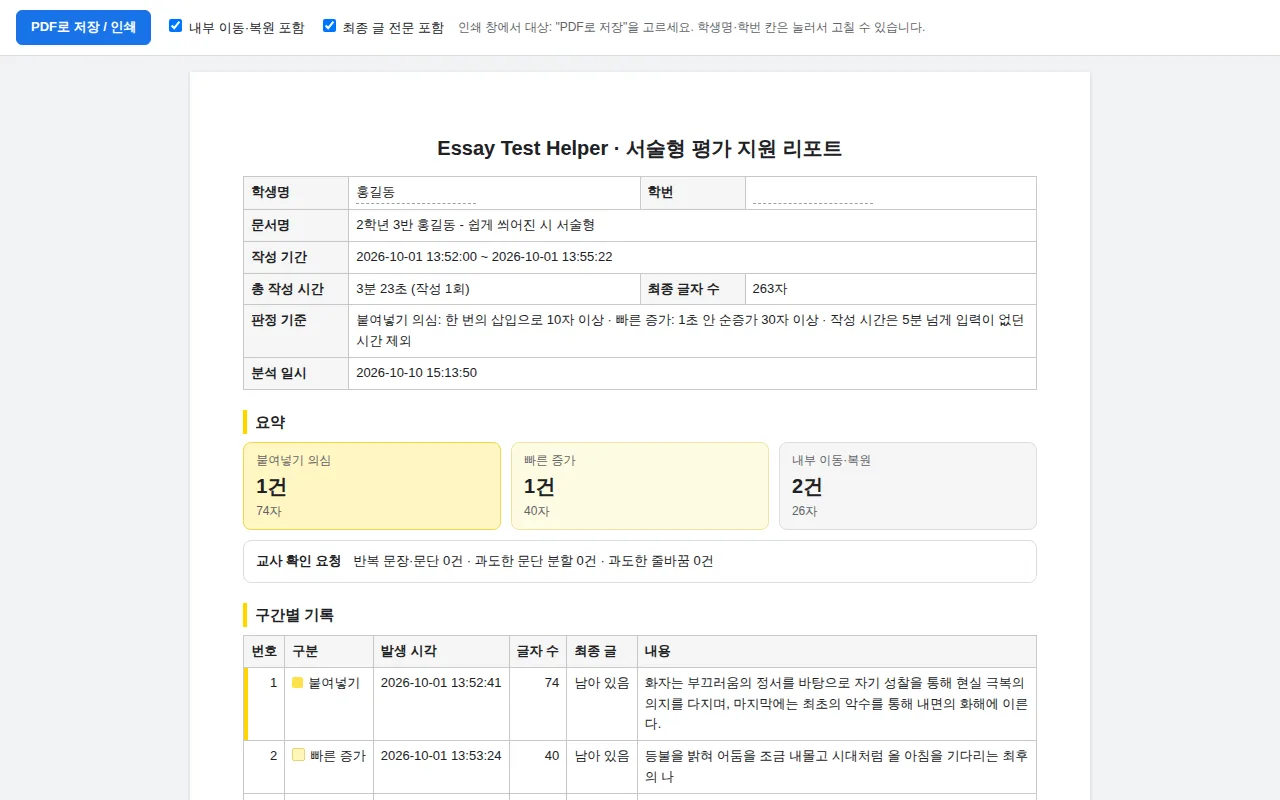Click the 글자 수 column header
Screen dimensions: 1280x800
(538, 651)
